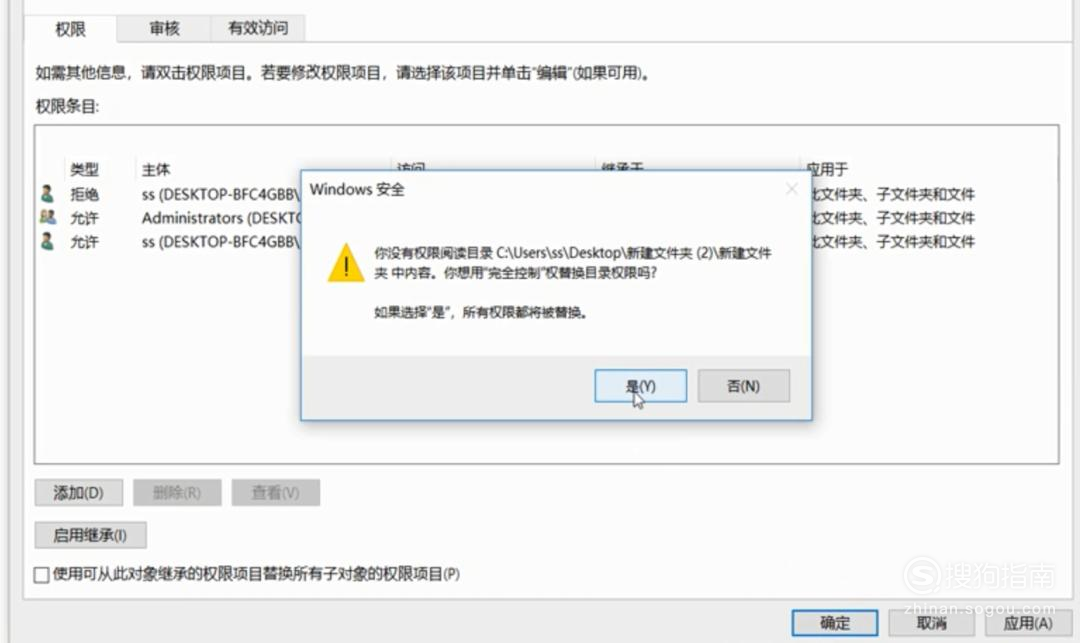This screenshot has height=643, width=1080.
Task: Confirm with the 确定 button
Action: [x=835, y=623]
